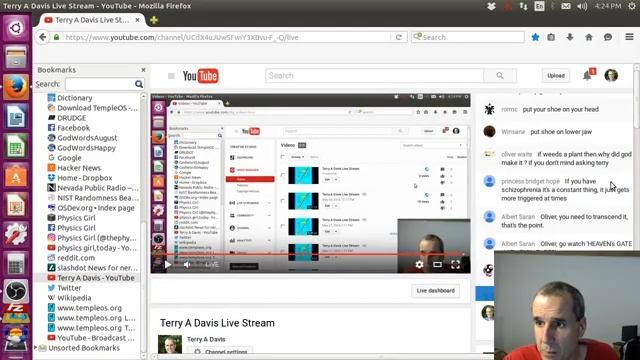640x360 pixels.
Task: Open the bookmarks list clipboard icon
Action: coord(551,37)
